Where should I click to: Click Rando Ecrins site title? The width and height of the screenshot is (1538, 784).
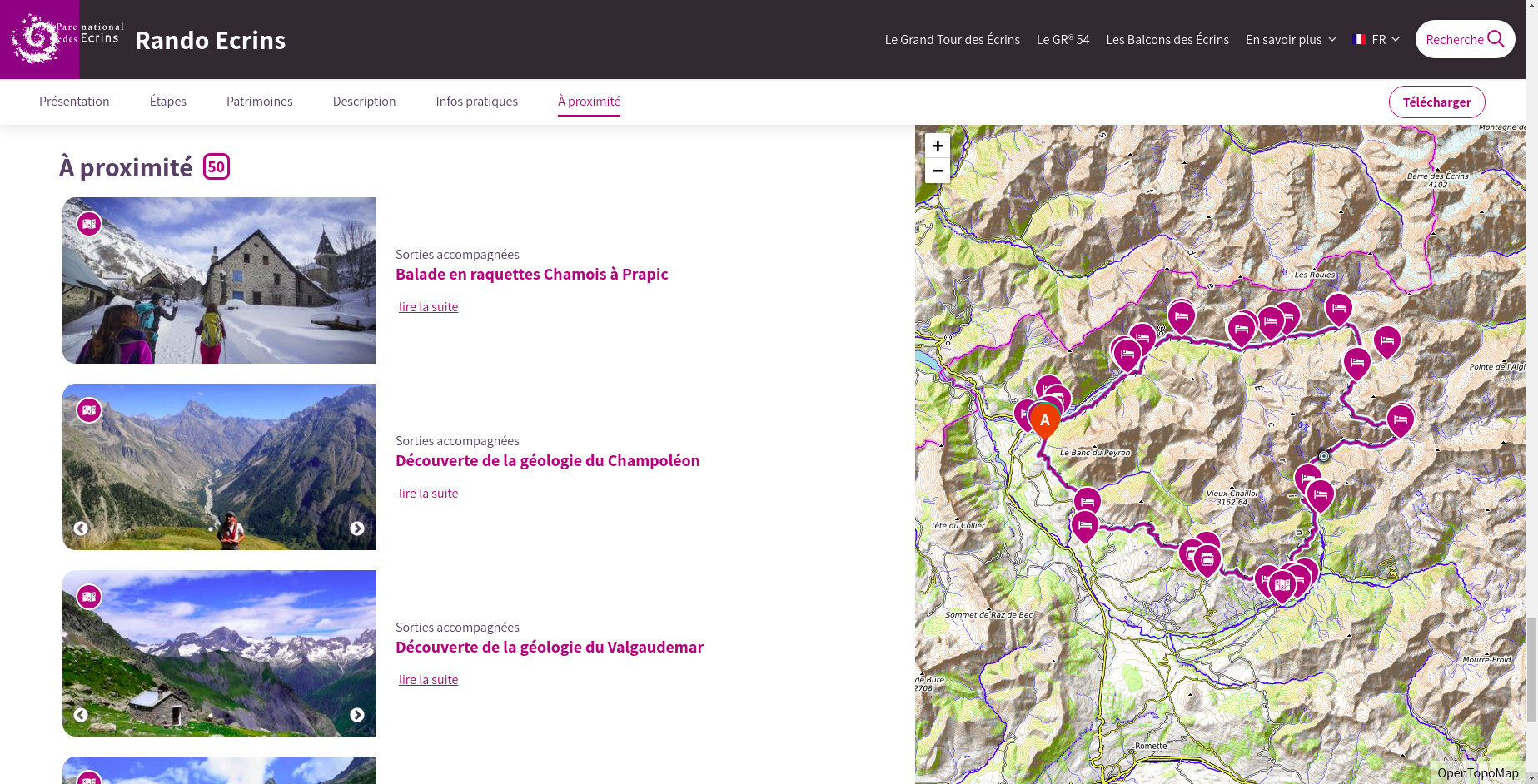pos(210,40)
